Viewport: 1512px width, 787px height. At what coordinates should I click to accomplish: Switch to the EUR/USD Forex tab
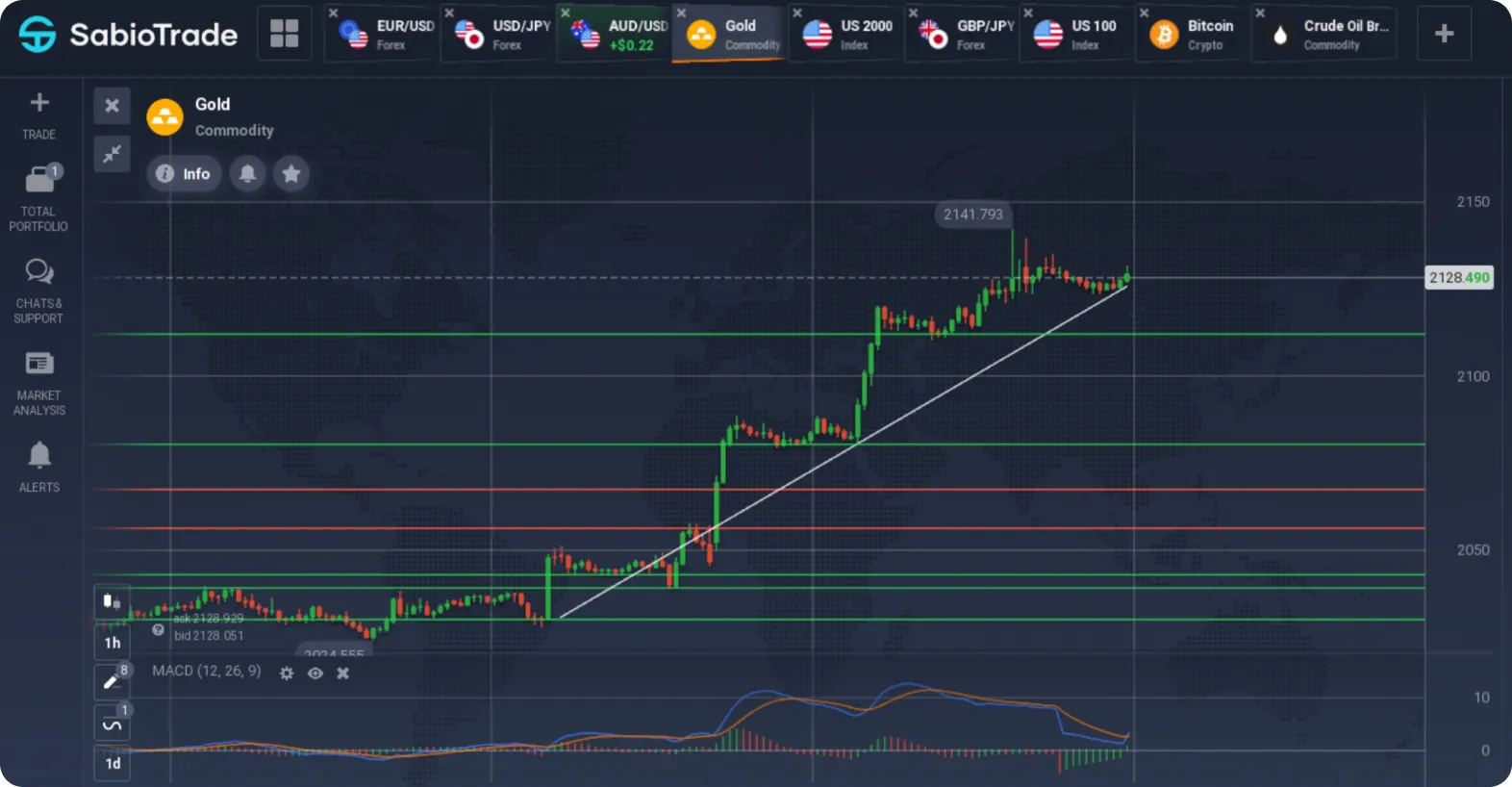[382, 35]
